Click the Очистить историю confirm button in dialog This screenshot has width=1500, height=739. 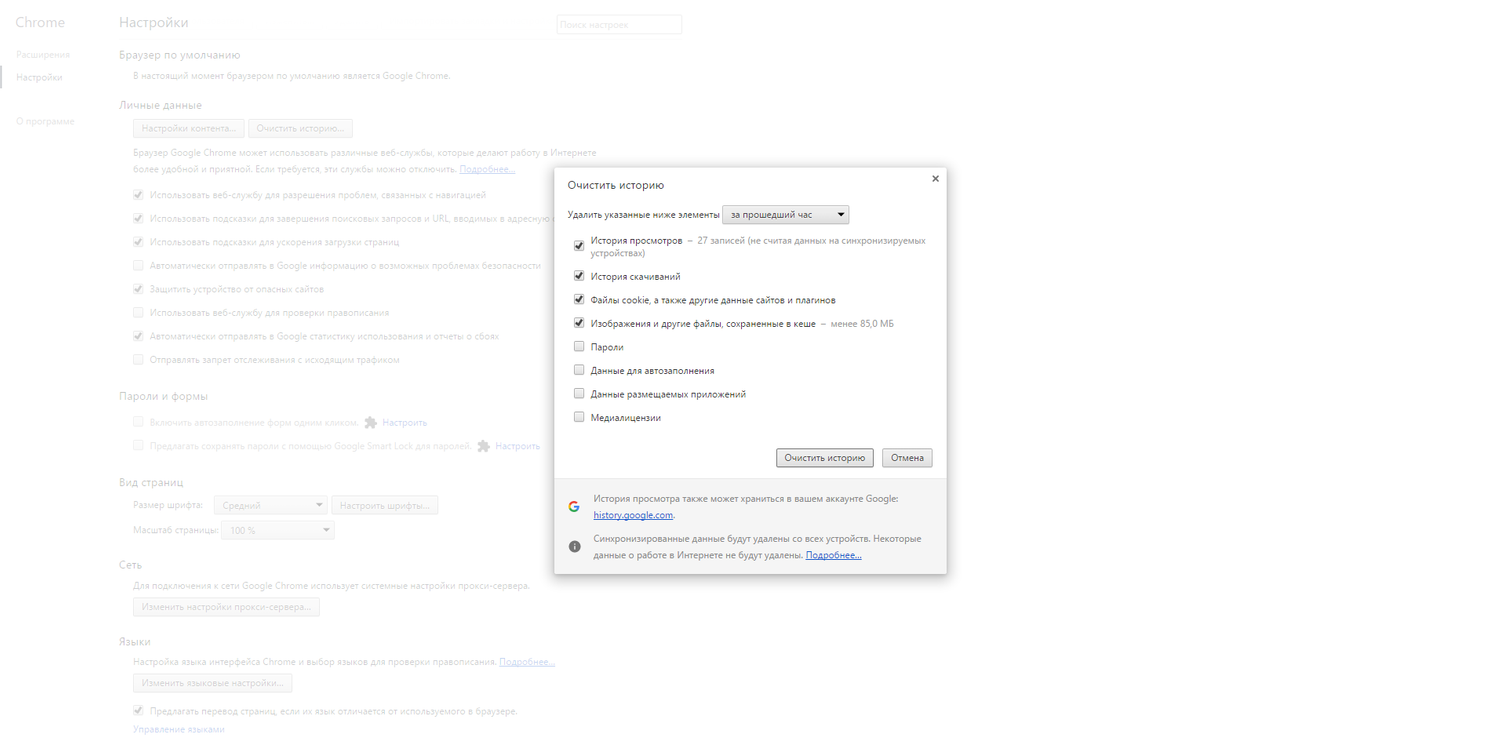coord(824,458)
